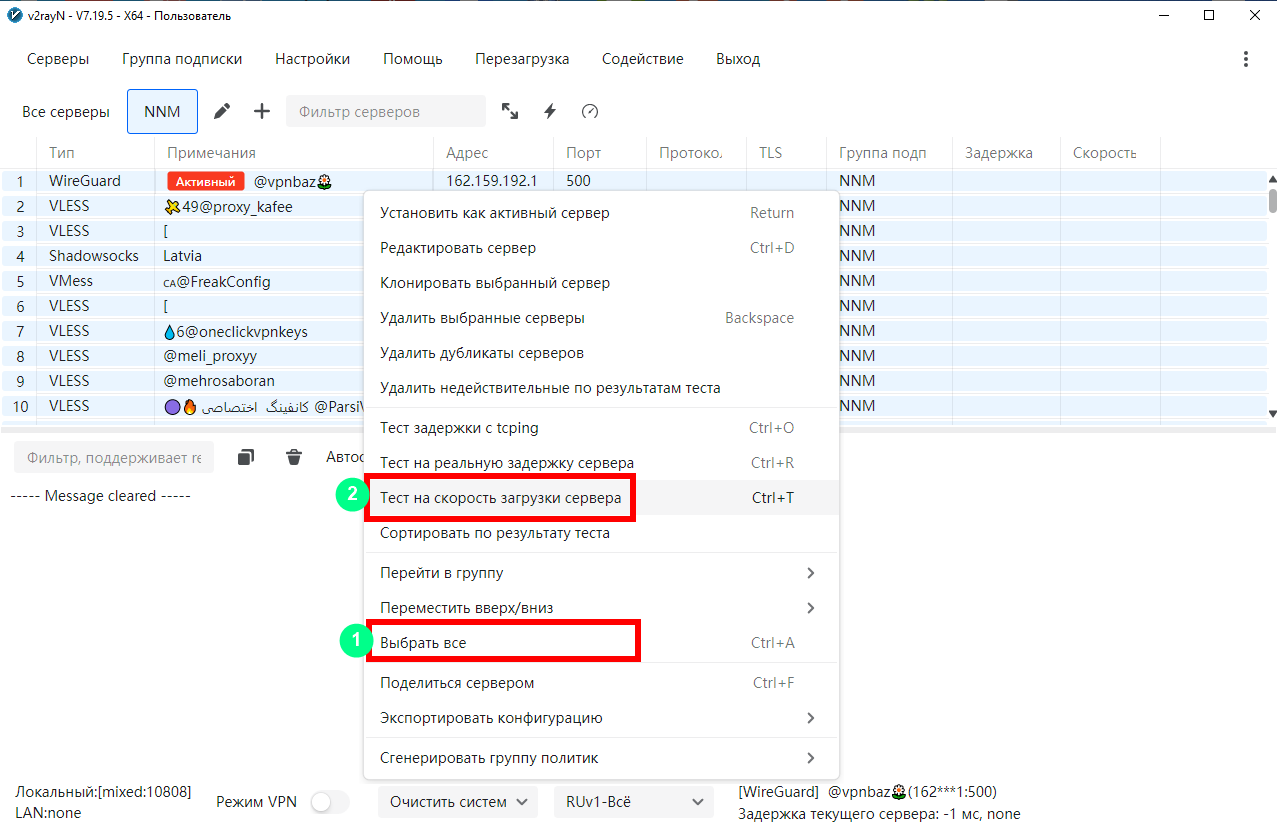Select the NNM subscription group tab
The width and height of the screenshot is (1277, 830).
(x=162, y=111)
